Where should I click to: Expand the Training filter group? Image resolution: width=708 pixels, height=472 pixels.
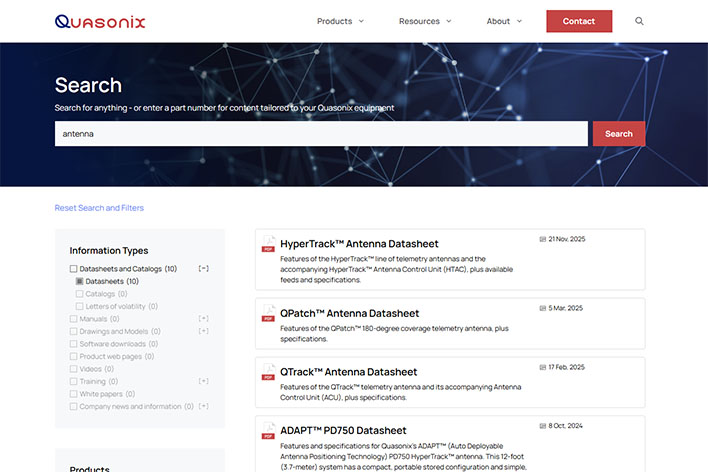click(204, 381)
